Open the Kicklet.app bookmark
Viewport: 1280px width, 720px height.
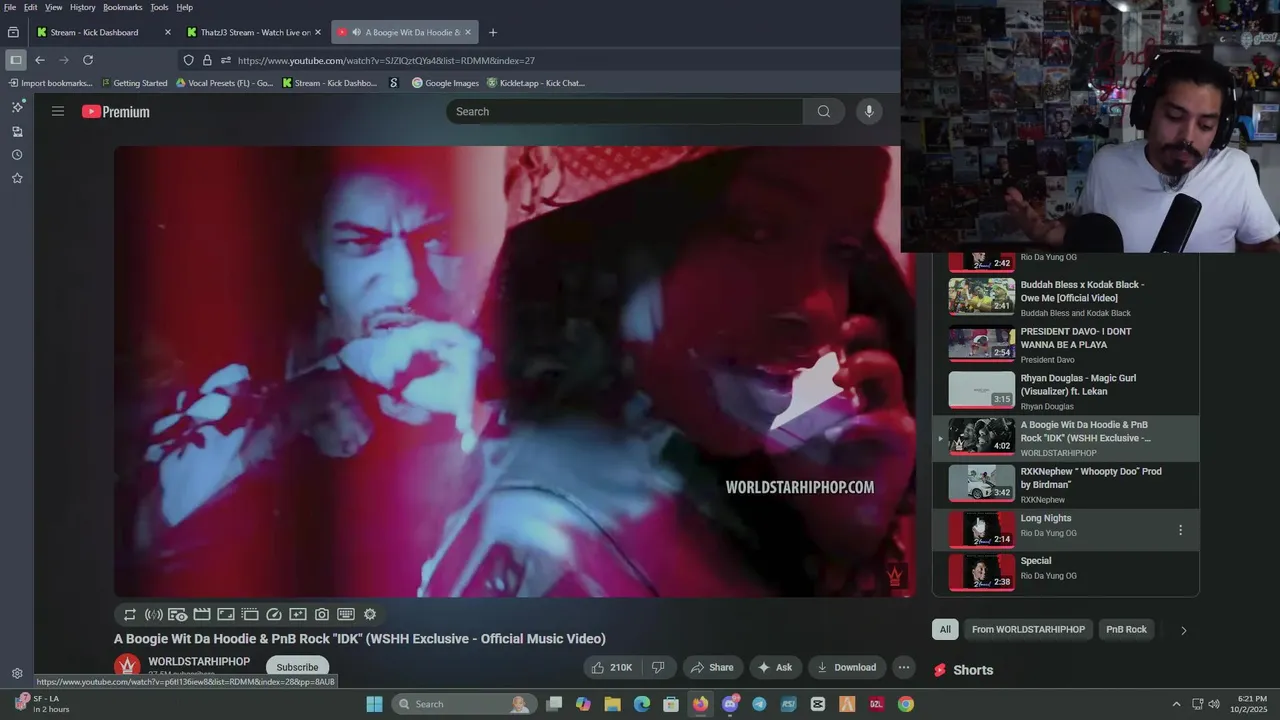pos(536,83)
